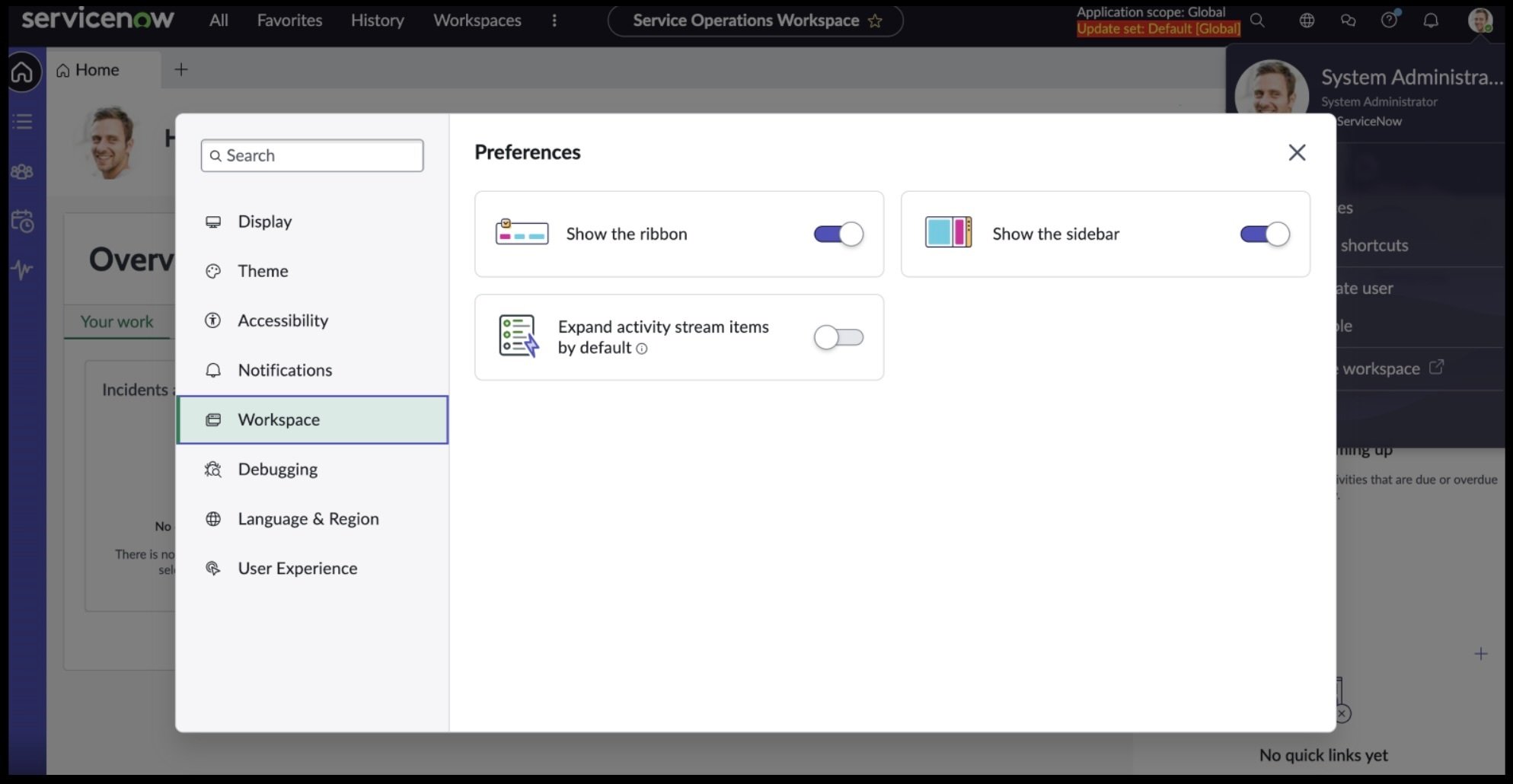
Task: Open the All navigation menu
Action: [x=219, y=21]
